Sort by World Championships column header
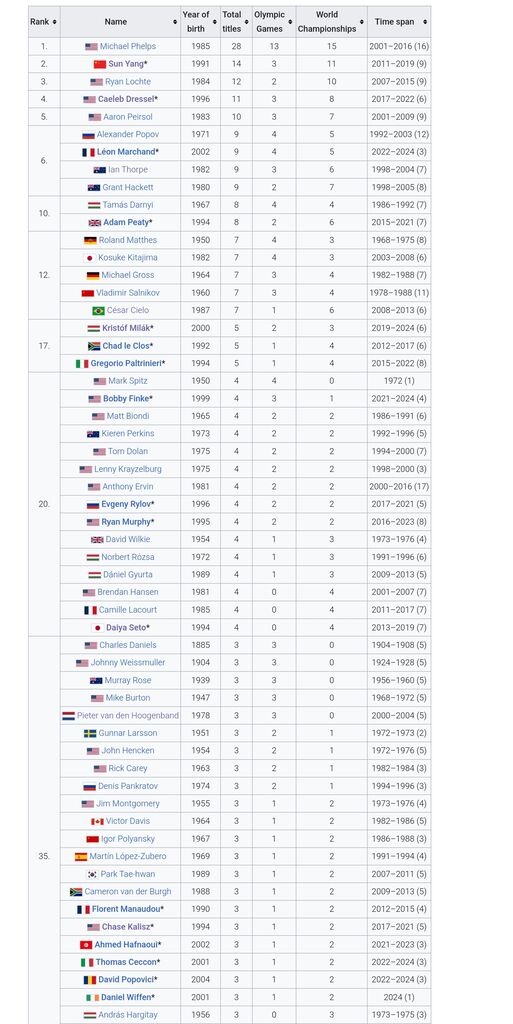The image size is (513, 1024). (331, 22)
